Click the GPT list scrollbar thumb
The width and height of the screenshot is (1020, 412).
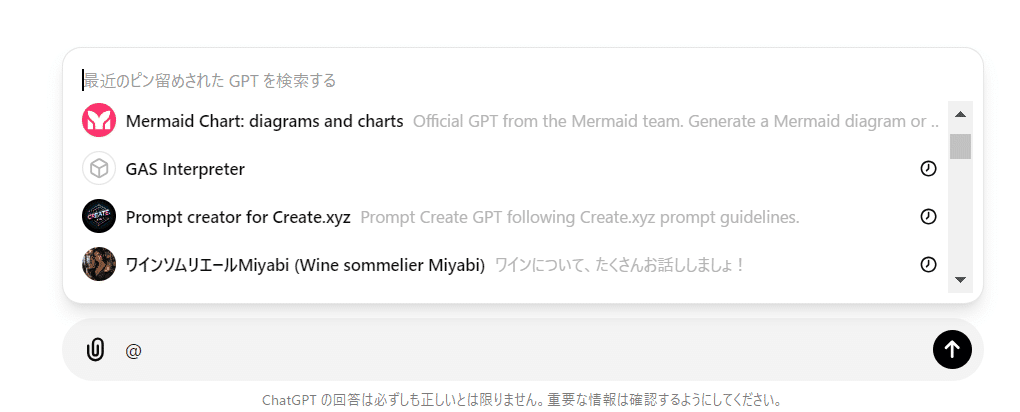pyautogui.click(x=960, y=146)
